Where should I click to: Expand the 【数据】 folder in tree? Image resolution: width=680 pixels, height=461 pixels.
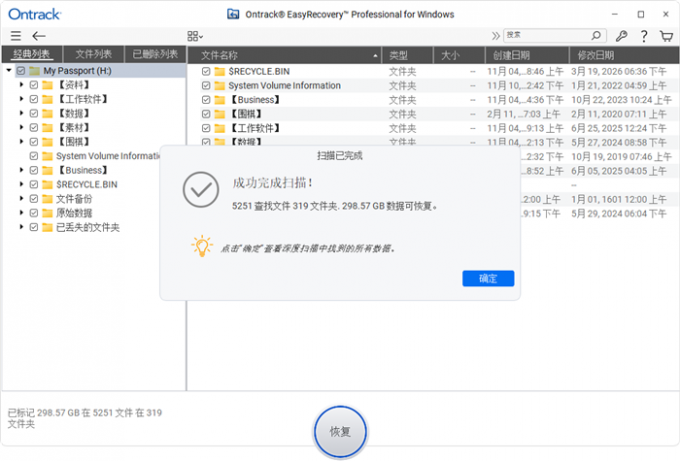click(x=21, y=114)
